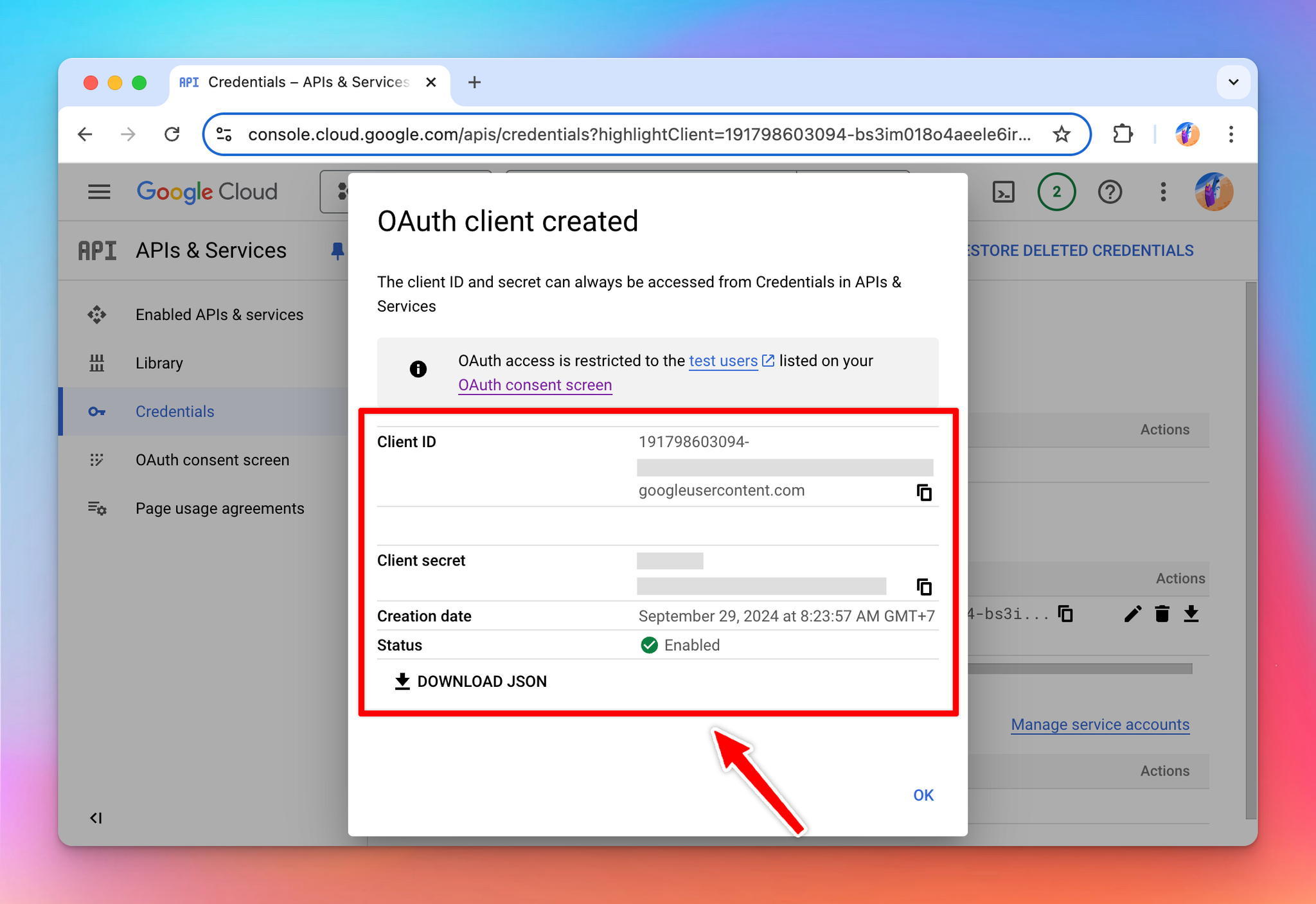1316x904 pixels.
Task: Go back to previous page
Action: [85, 134]
